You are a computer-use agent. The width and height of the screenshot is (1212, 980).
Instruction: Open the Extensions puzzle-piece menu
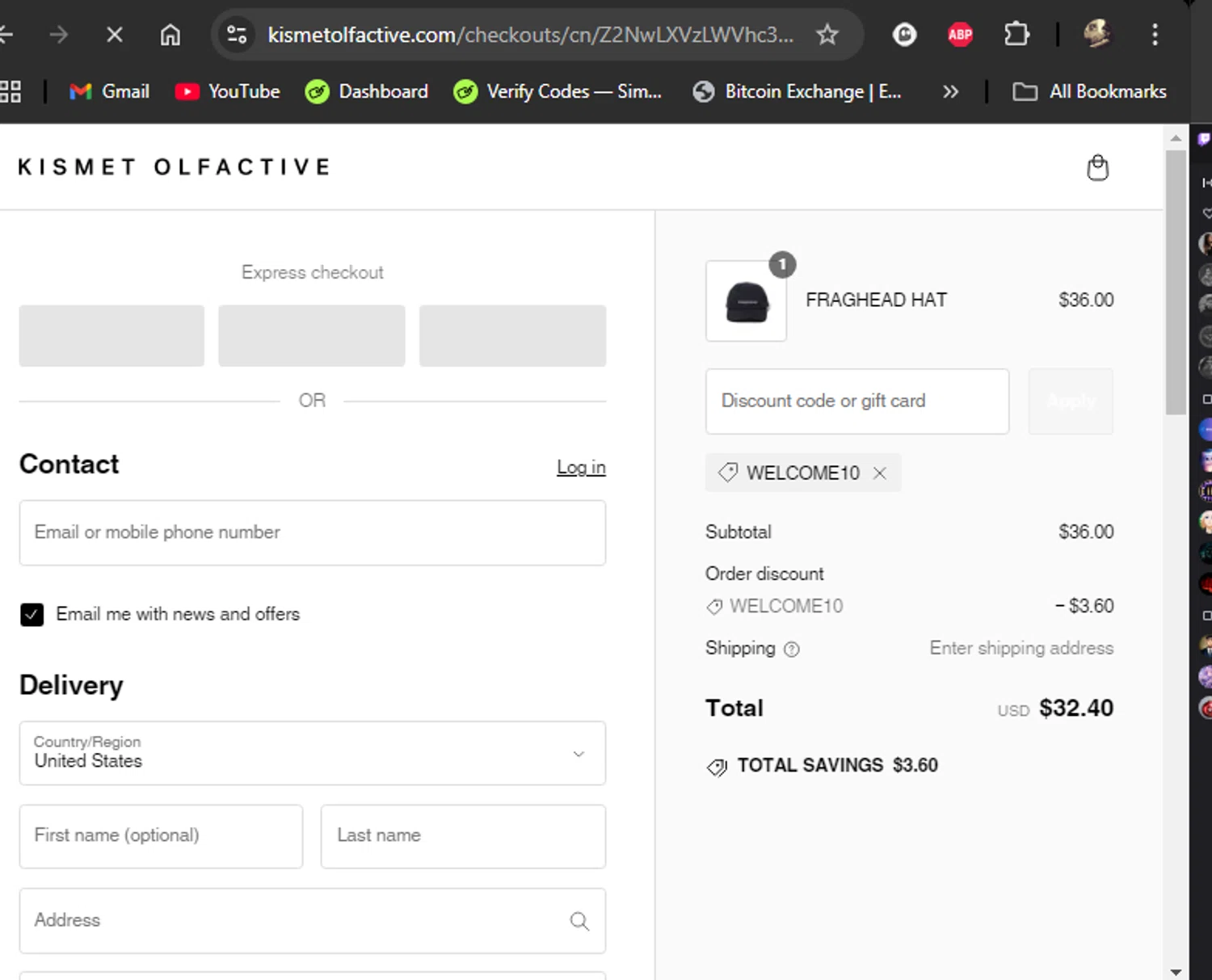click(x=1016, y=35)
